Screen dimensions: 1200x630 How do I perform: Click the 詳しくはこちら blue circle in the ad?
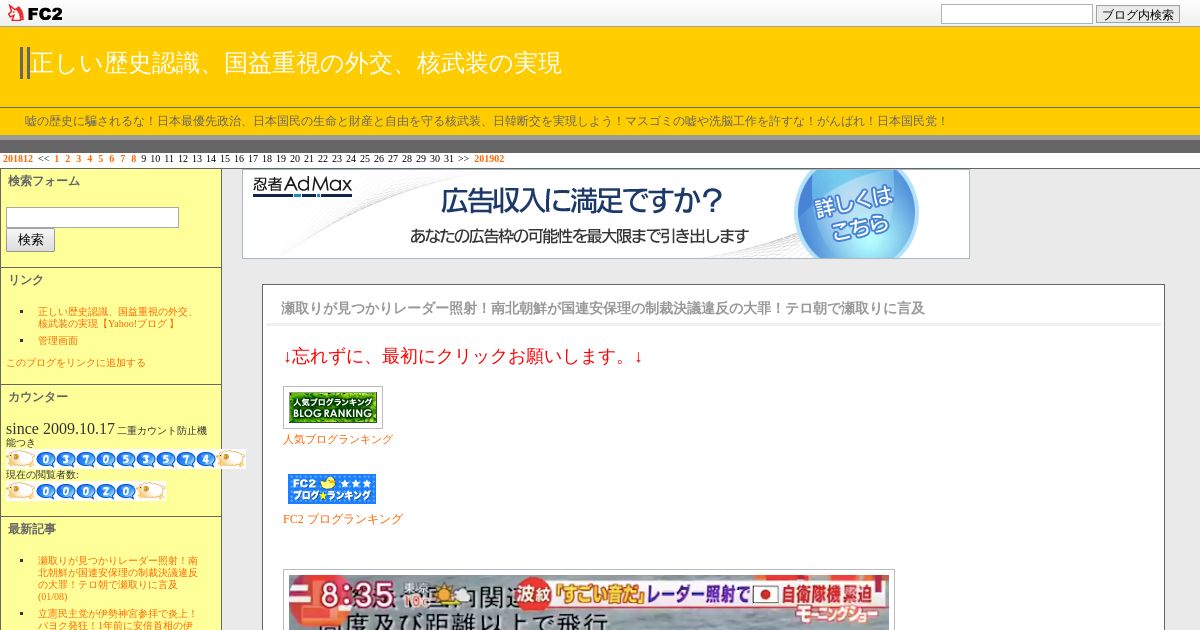coord(856,212)
